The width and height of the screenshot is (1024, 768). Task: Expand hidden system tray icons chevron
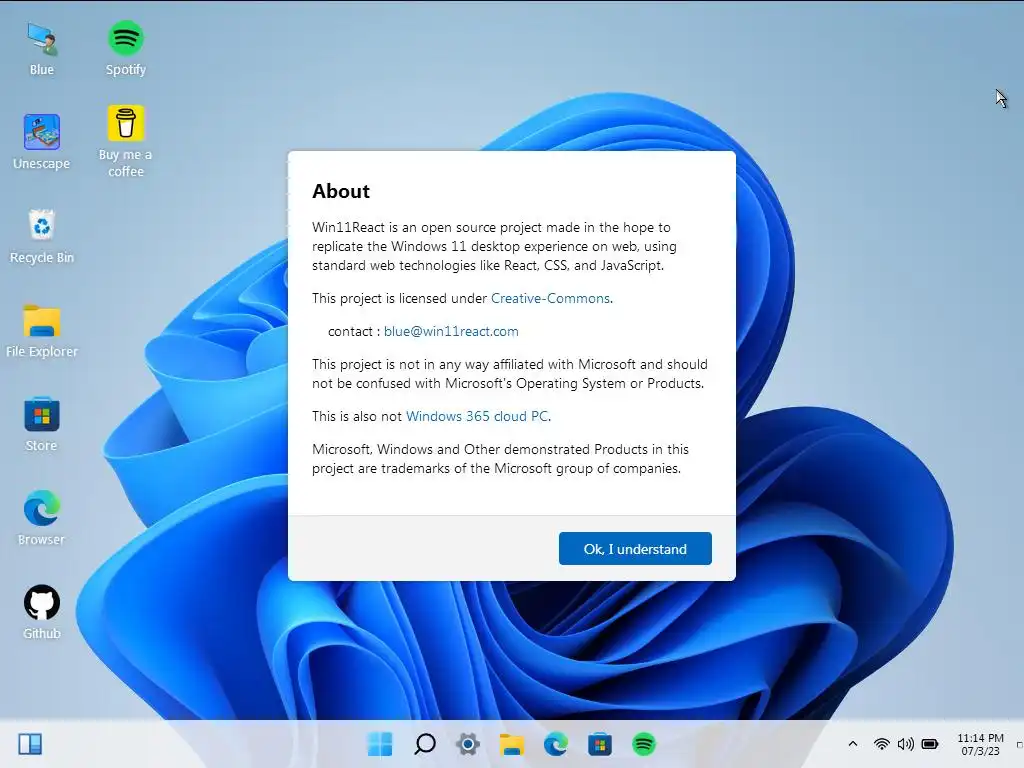pyautogui.click(x=853, y=744)
